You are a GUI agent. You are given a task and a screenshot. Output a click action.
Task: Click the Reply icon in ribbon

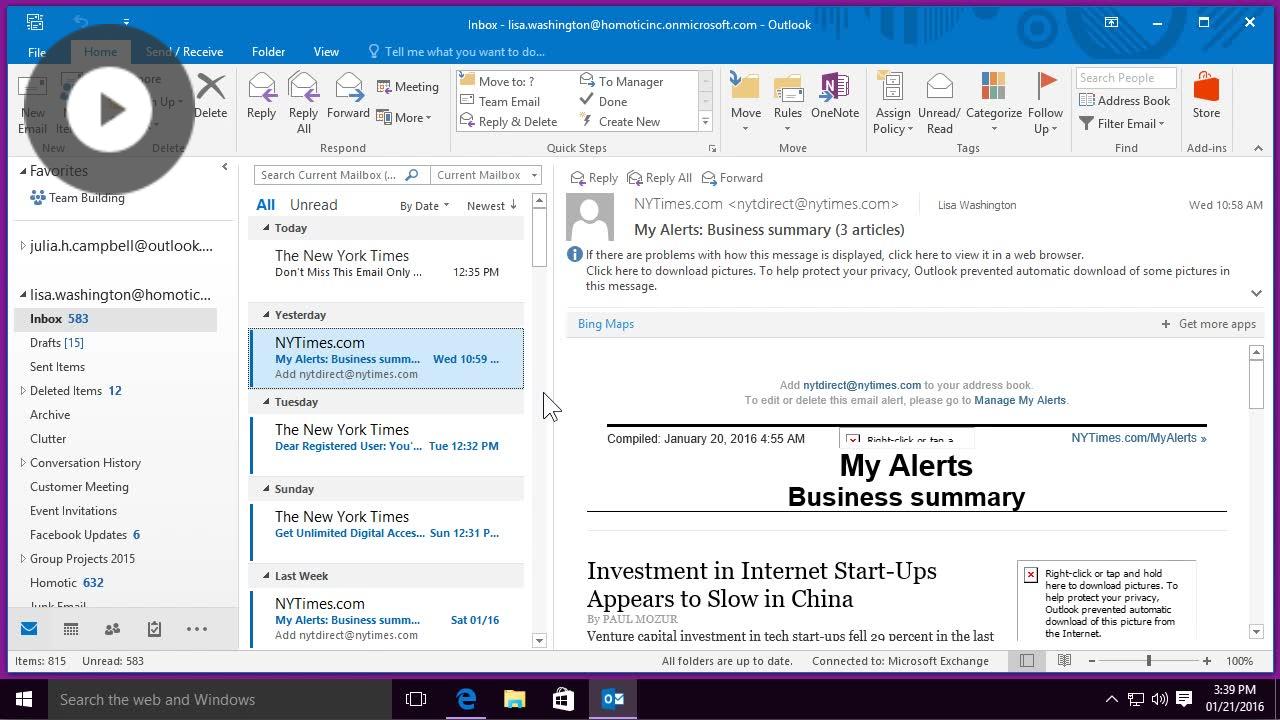click(261, 97)
